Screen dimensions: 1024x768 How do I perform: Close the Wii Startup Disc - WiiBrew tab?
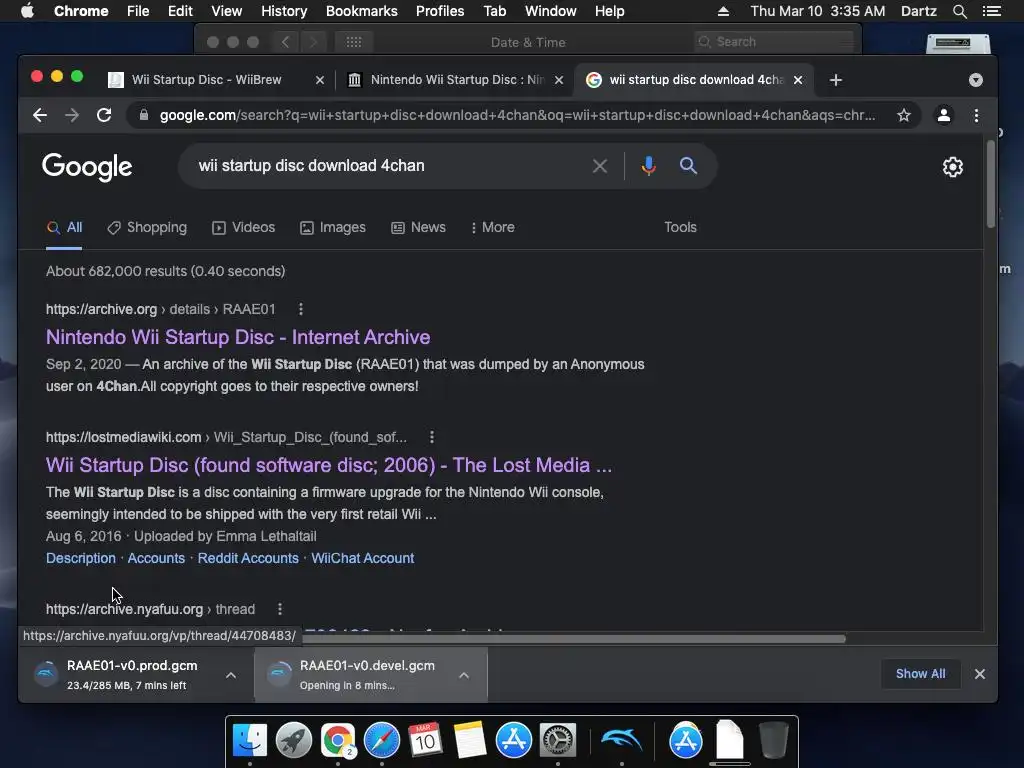[x=320, y=80]
